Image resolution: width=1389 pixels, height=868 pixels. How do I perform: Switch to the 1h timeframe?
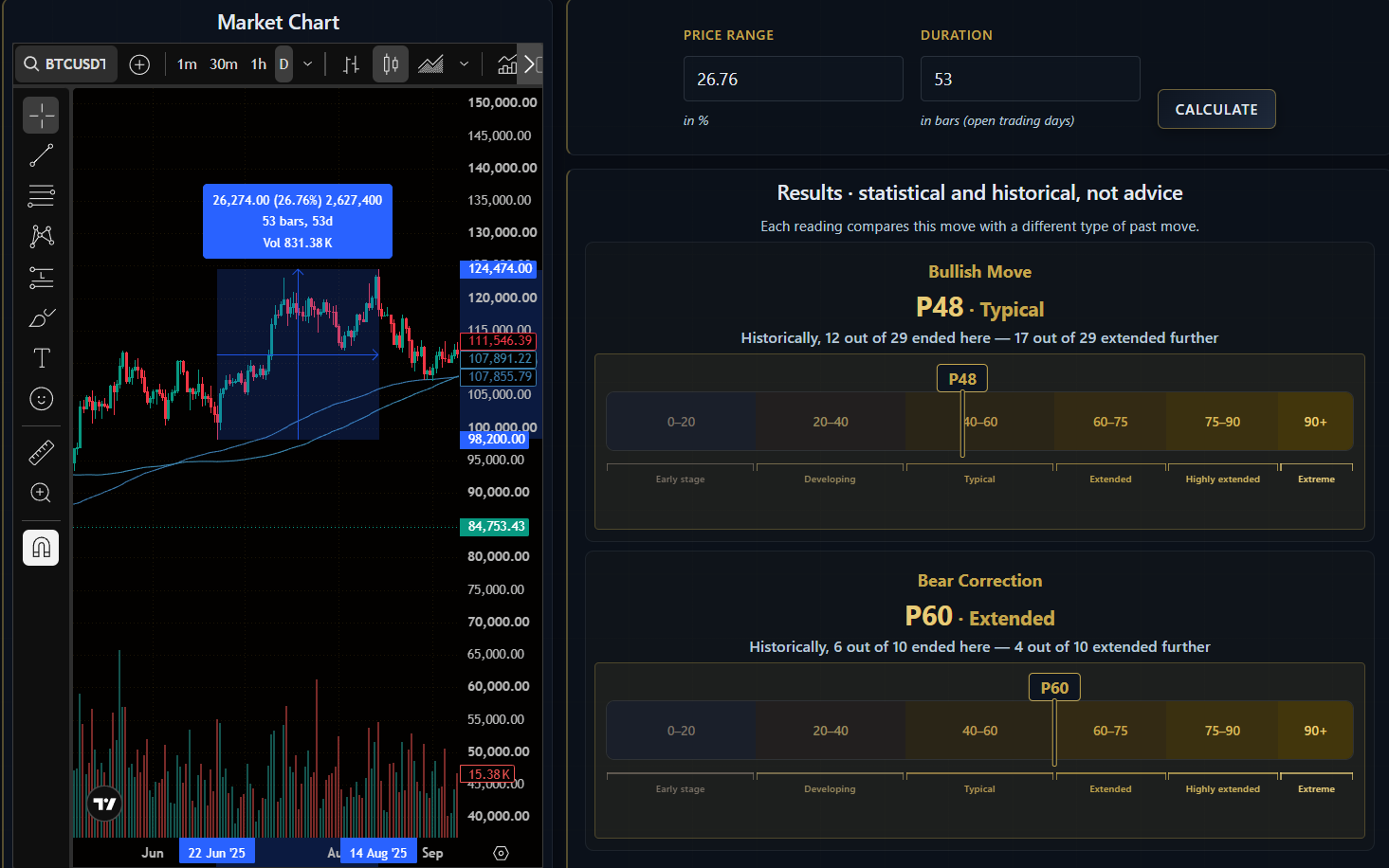[x=259, y=64]
